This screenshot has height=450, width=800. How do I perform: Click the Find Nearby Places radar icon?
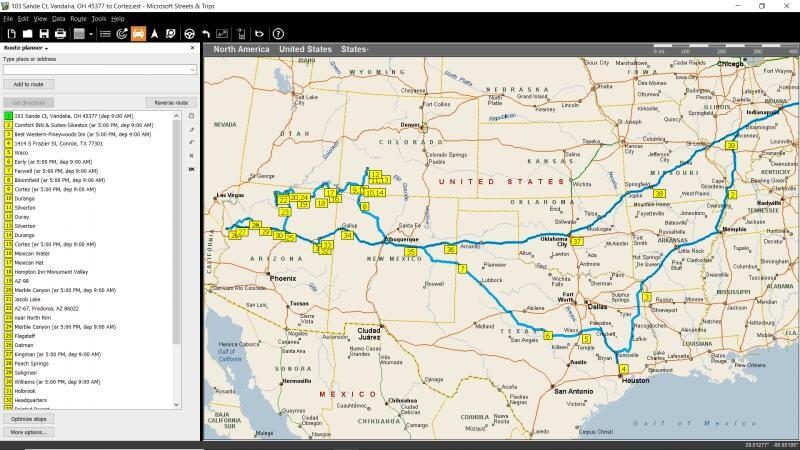pyautogui.click(x=121, y=34)
